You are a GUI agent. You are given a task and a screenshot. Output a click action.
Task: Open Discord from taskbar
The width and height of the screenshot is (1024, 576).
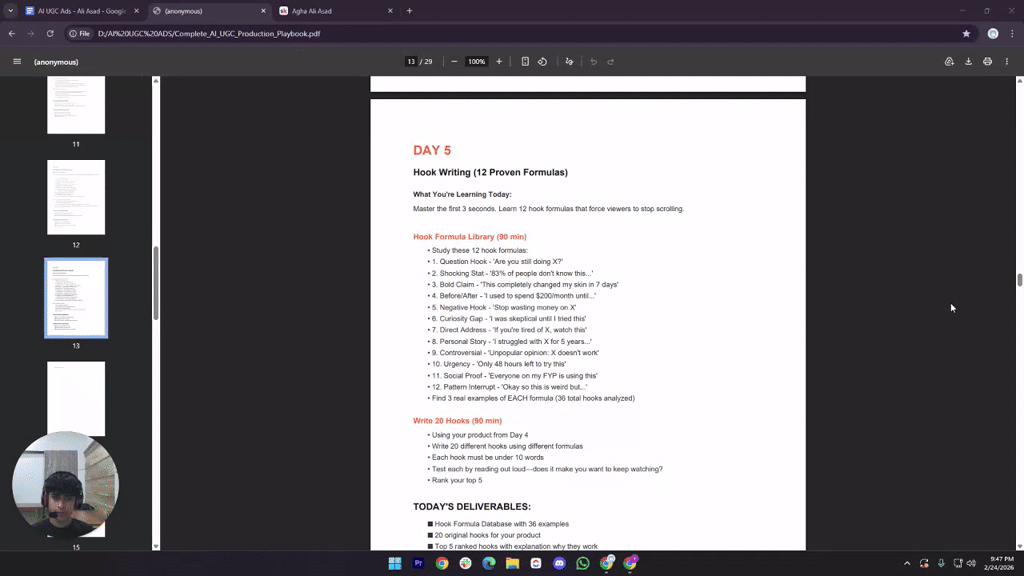559,563
